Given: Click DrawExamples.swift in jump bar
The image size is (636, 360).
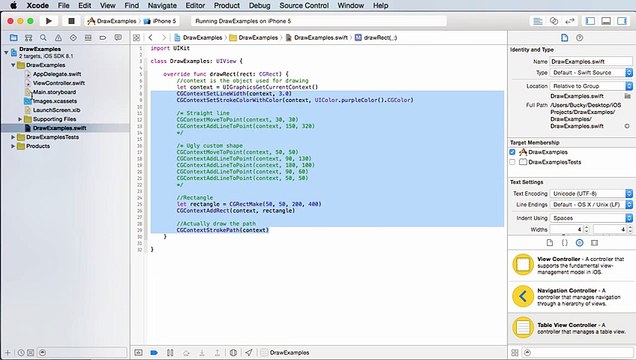Looking at the screenshot, I should [316, 38].
